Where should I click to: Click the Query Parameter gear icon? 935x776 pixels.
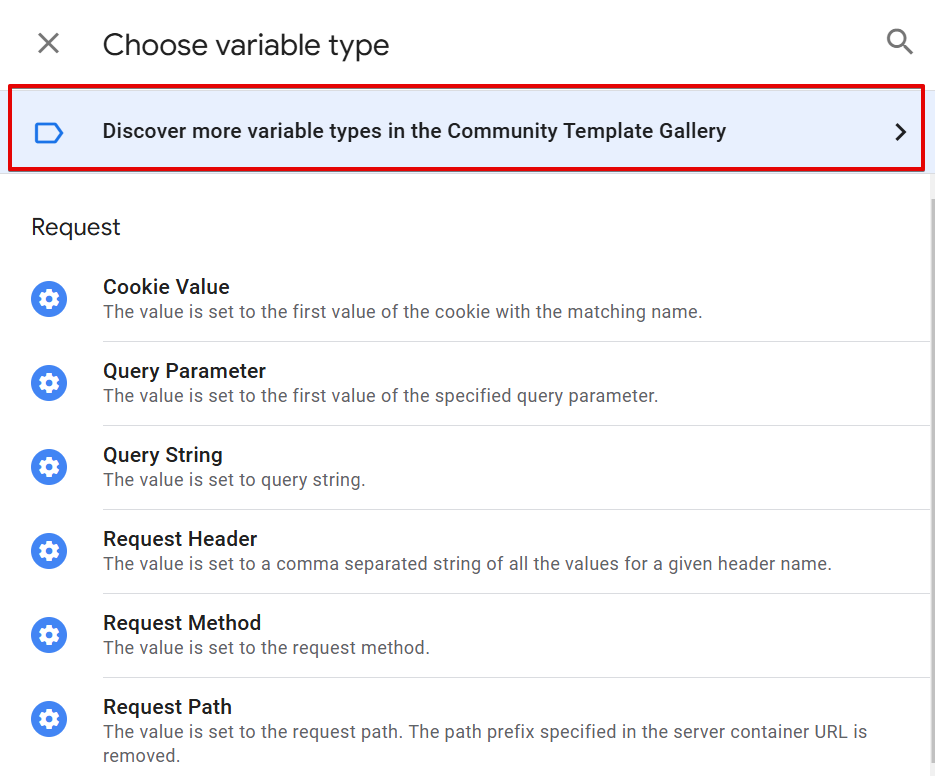click(49, 383)
